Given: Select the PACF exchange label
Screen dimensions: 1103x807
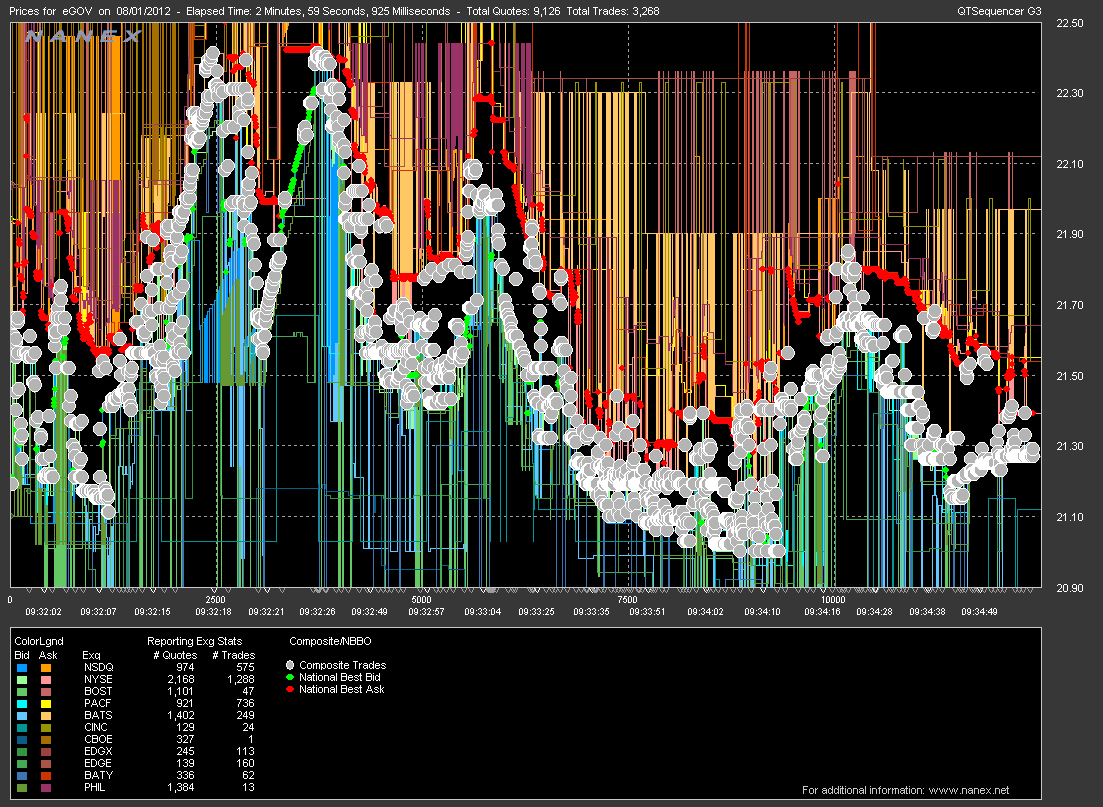Looking at the screenshot, I should pos(97,703).
